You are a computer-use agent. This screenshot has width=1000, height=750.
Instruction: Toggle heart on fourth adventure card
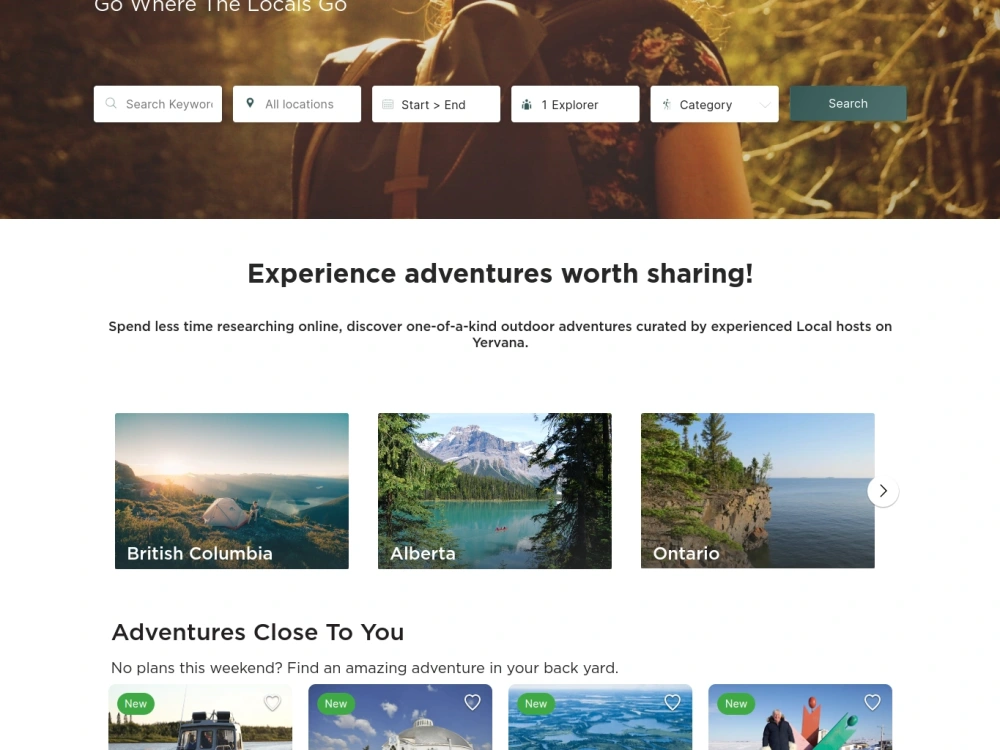pyautogui.click(x=872, y=702)
